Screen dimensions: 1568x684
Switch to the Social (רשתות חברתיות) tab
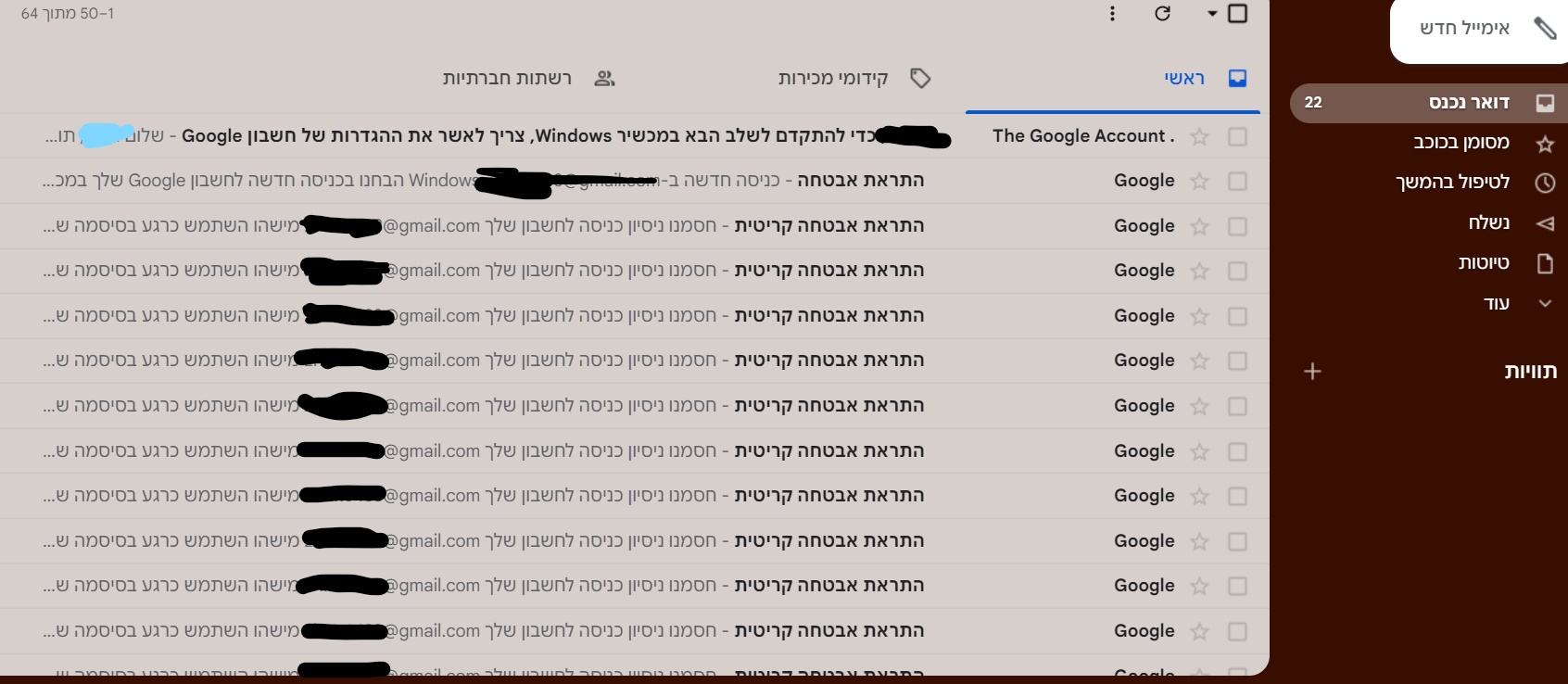[x=507, y=78]
